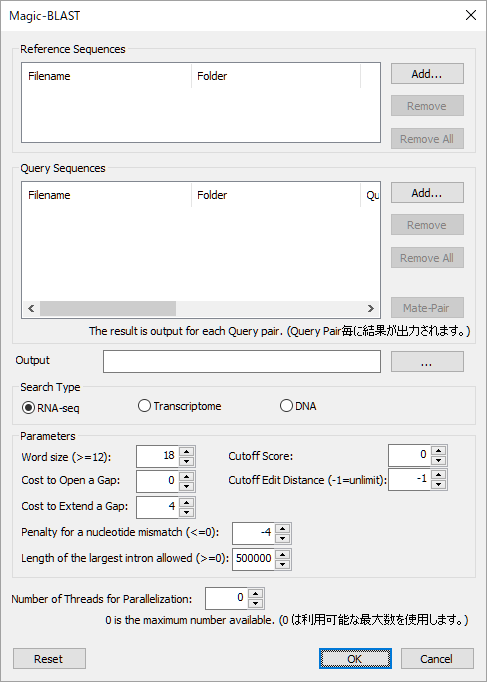
Task: Click the Cancel button
Action: (x=437, y=659)
